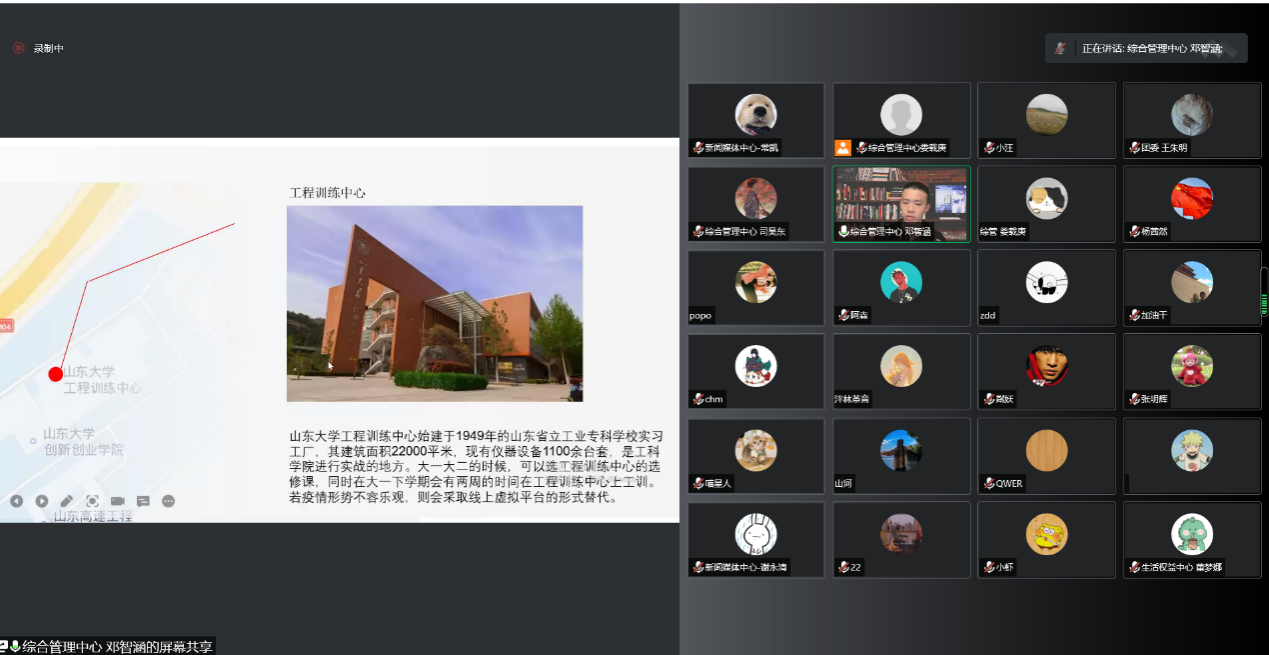Image resolution: width=1269 pixels, height=655 pixels.
Task: Click the orange host badge icon on participant tile
Action: [843, 148]
